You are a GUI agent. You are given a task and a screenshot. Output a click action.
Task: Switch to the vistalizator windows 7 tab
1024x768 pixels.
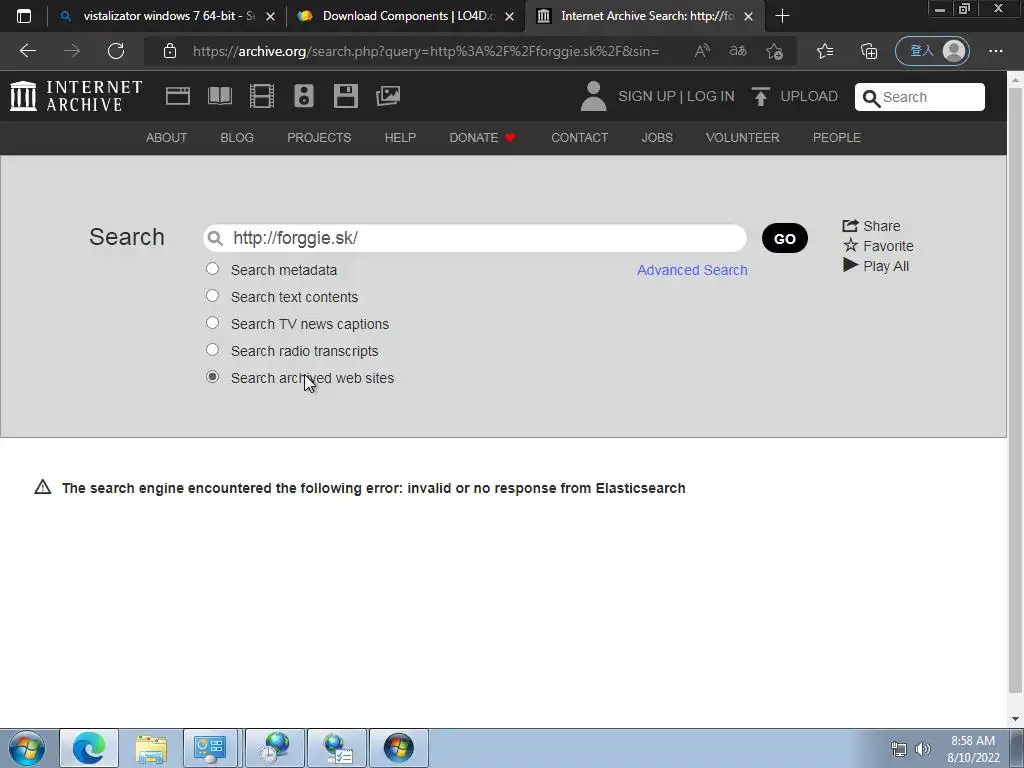pyautogui.click(x=167, y=16)
